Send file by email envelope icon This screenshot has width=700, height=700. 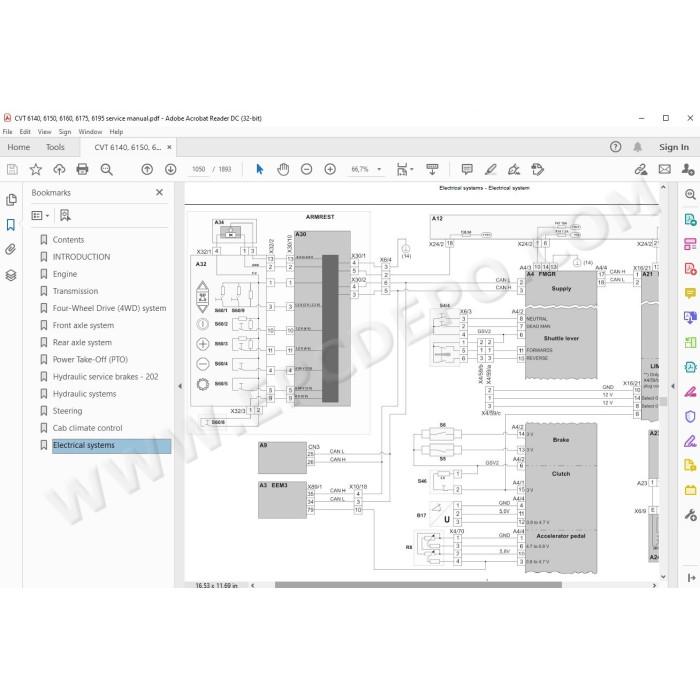(665, 170)
